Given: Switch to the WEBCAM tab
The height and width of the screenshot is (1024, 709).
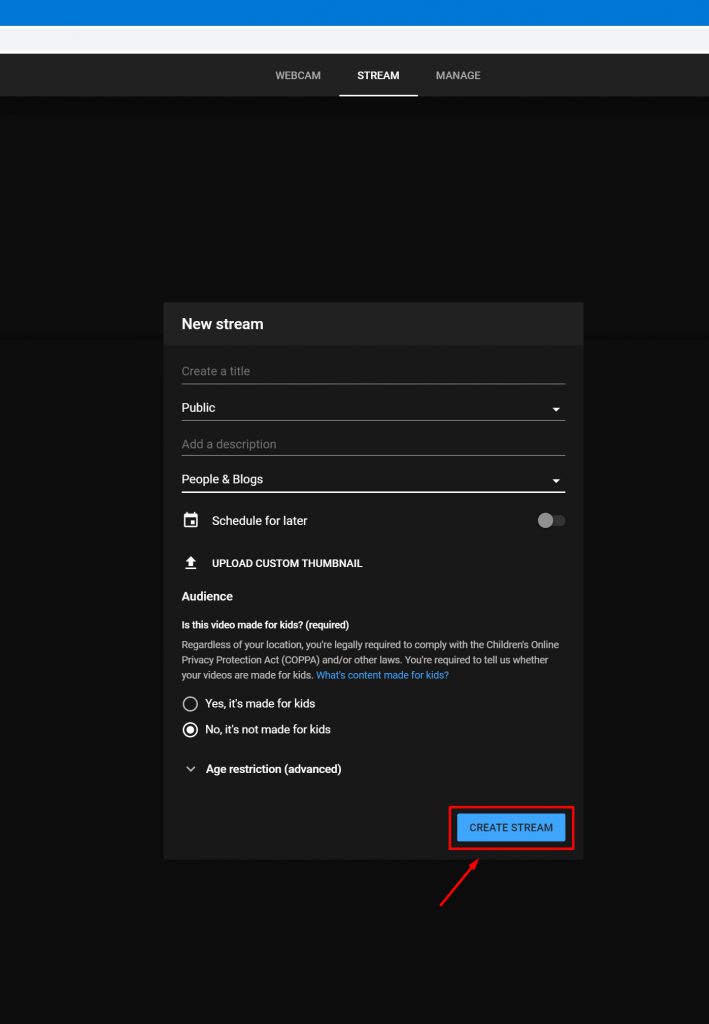Looking at the screenshot, I should (x=298, y=75).
